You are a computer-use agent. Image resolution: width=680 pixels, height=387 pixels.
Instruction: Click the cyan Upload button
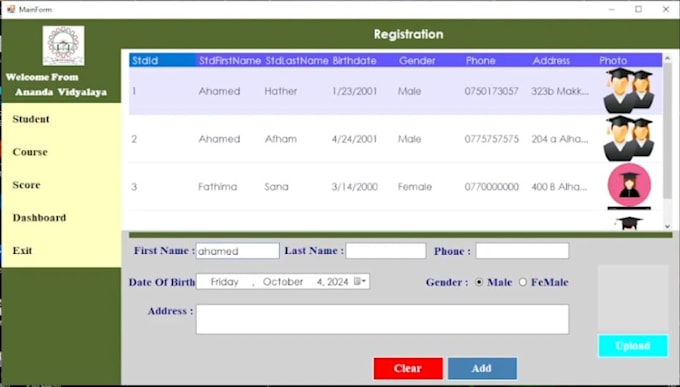pos(633,346)
